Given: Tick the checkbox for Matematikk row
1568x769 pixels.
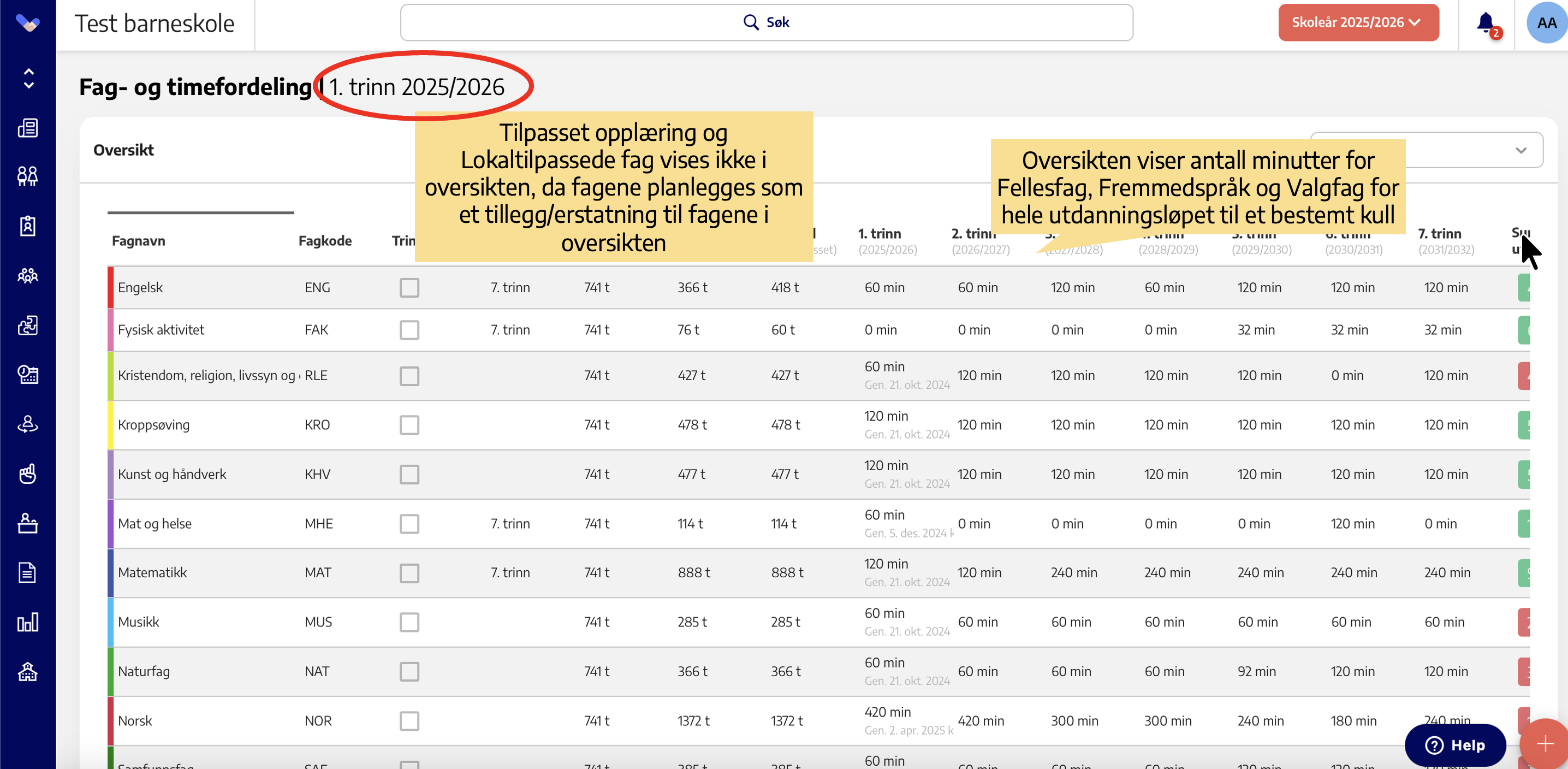Looking at the screenshot, I should [x=409, y=572].
